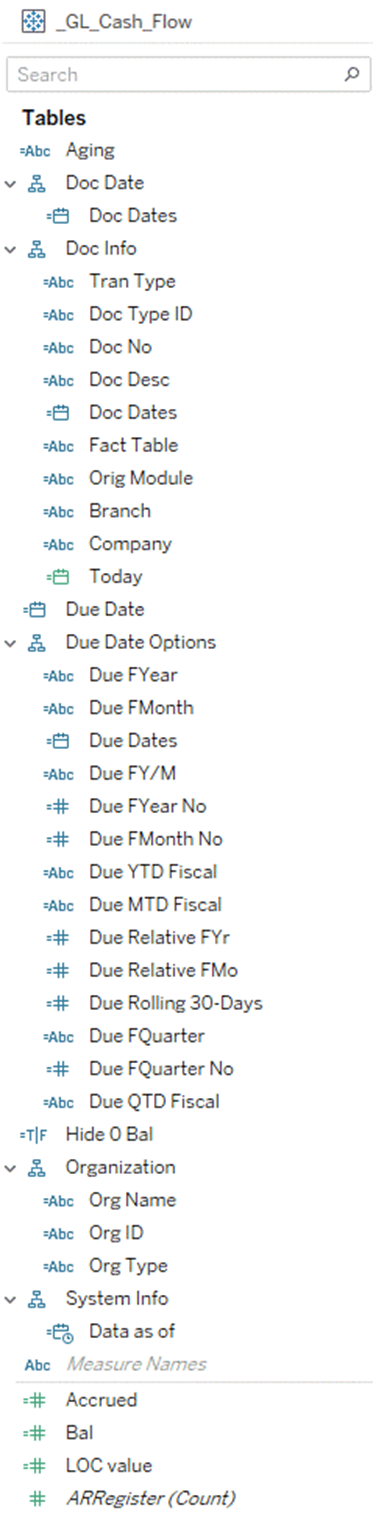The width and height of the screenshot is (373, 1522).
Task: Collapse the Due Date Options hierarchy
Action: tap(10, 642)
